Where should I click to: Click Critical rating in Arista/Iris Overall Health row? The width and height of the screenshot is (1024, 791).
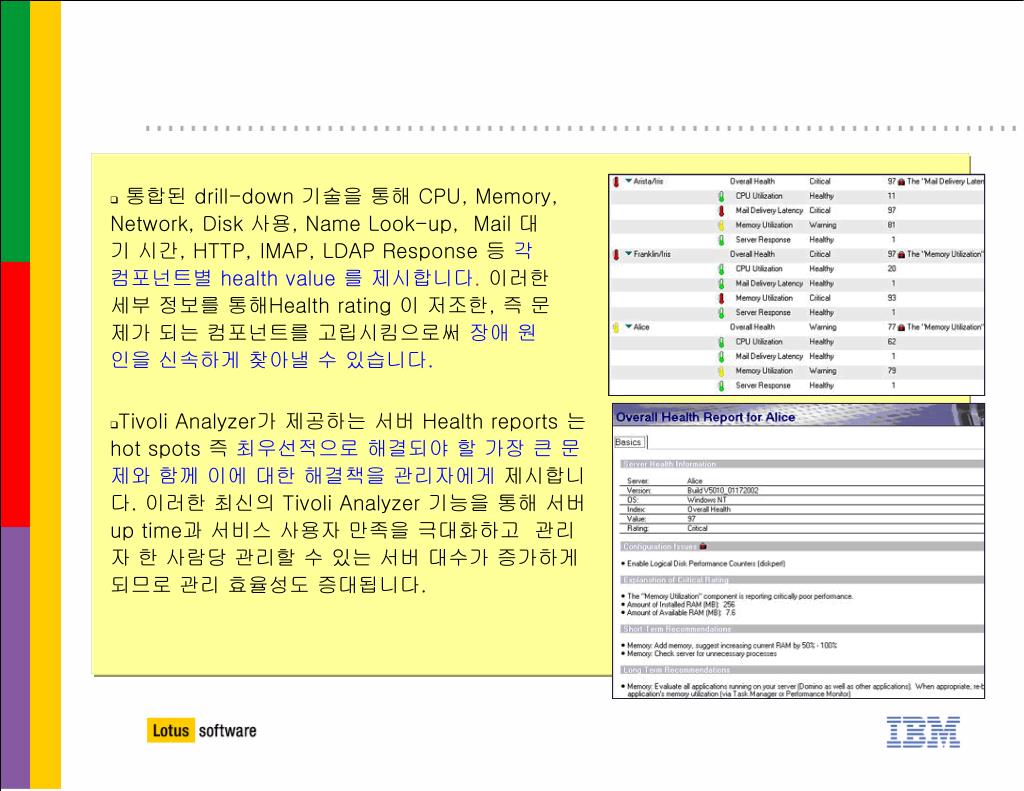(x=820, y=182)
